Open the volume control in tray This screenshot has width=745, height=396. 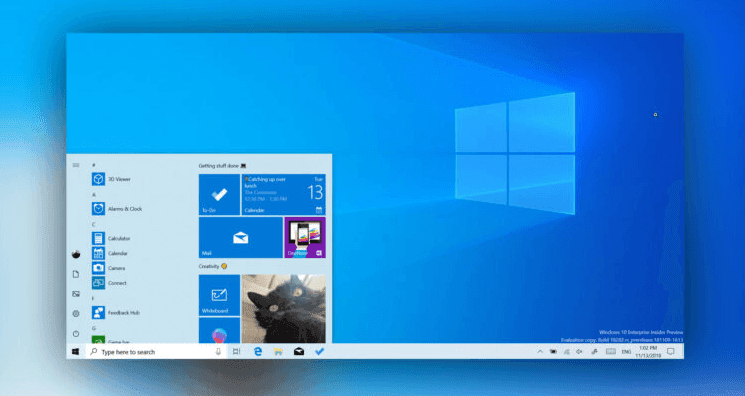580,352
